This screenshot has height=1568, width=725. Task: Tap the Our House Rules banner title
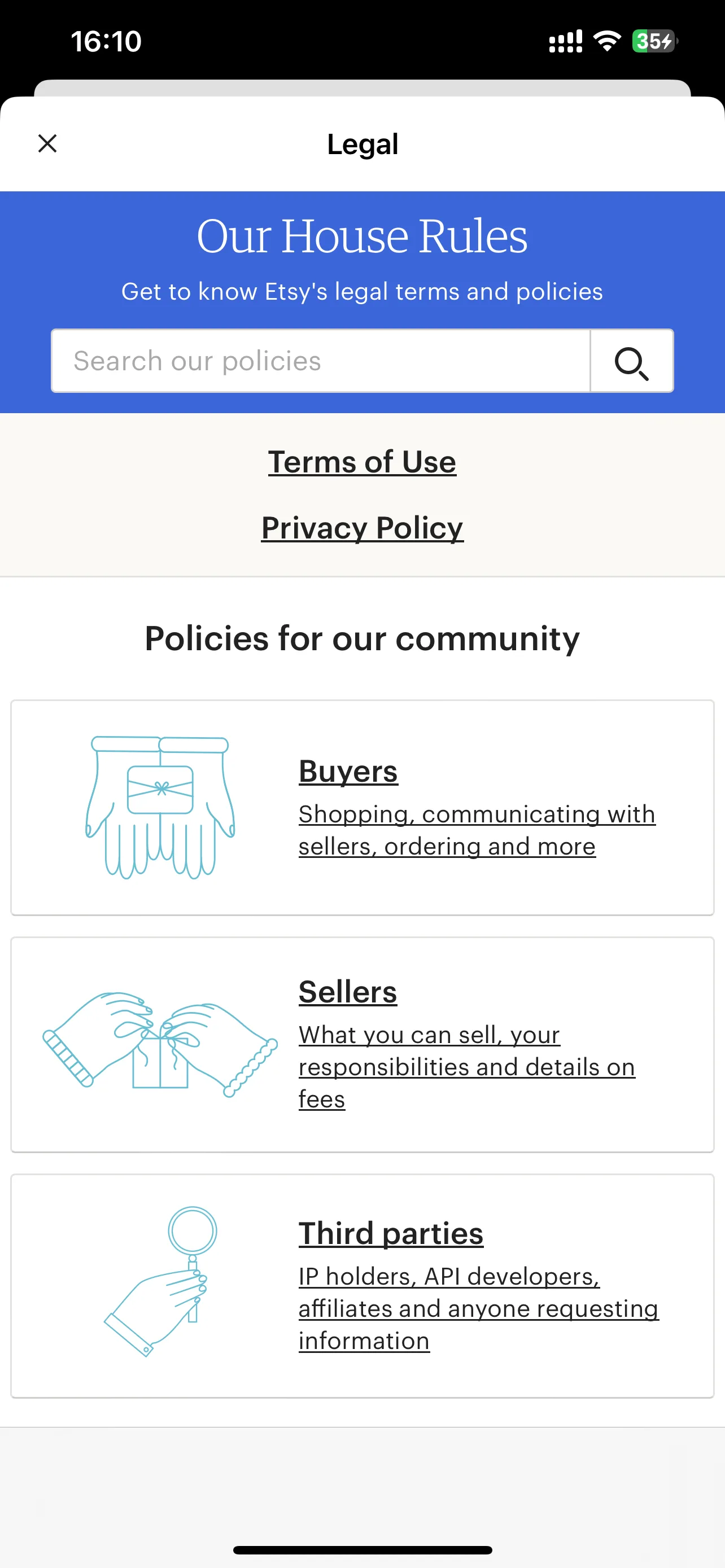(x=362, y=236)
